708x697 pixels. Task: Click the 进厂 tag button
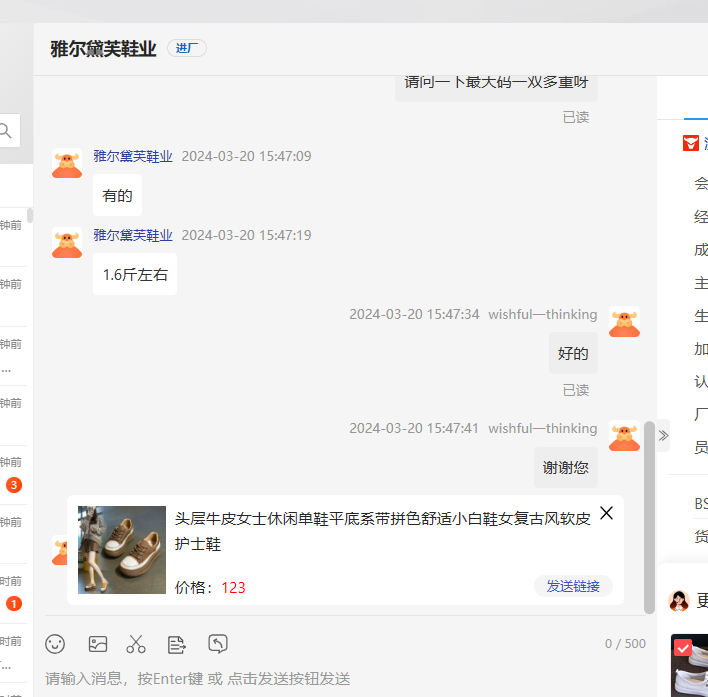(187, 48)
